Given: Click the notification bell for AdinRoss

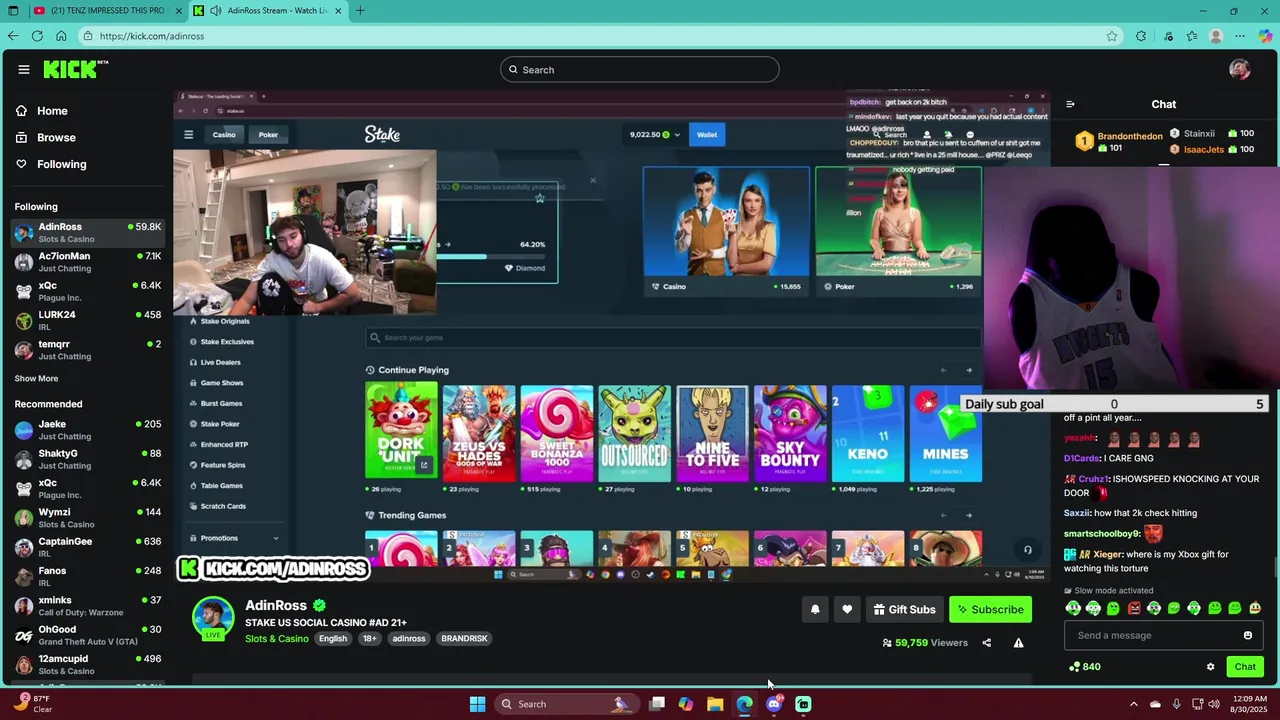Looking at the screenshot, I should point(815,609).
